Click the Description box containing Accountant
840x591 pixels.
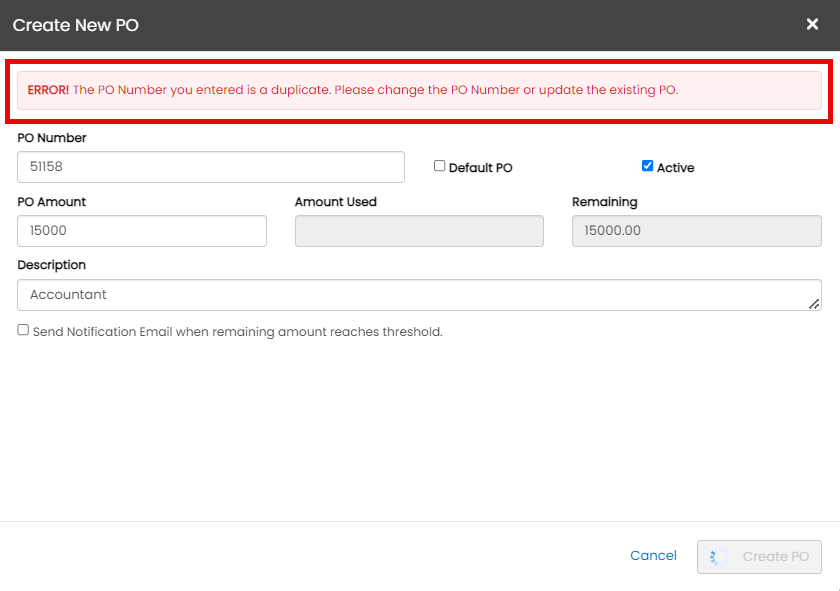(x=419, y=295)
